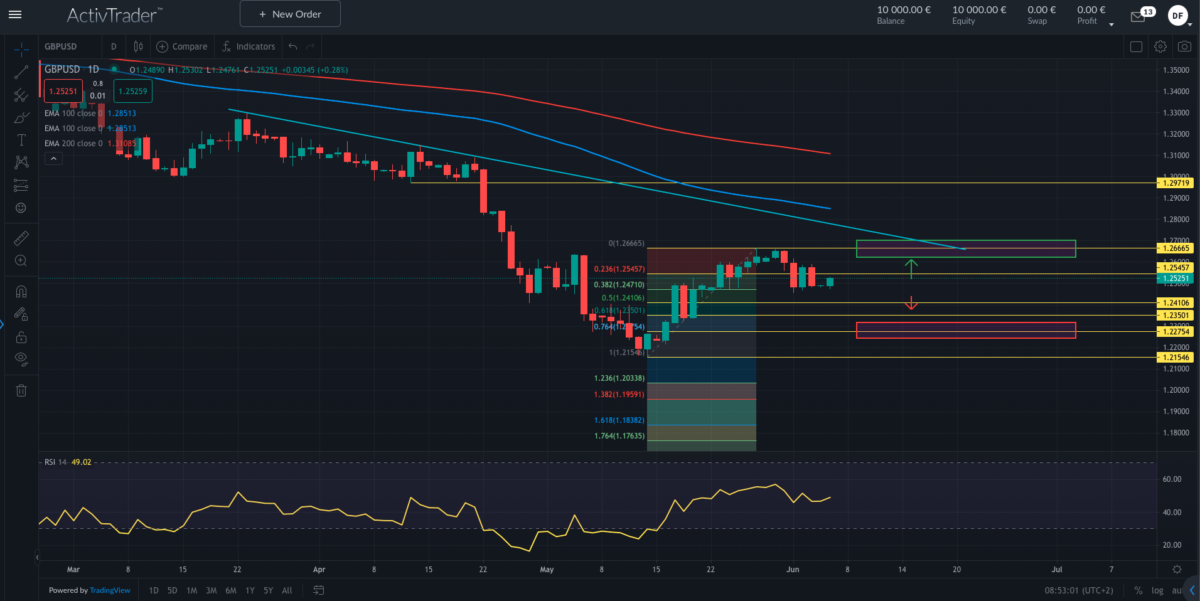Screen dimensions: 1200x601
Task: Click the green buy price 1.25259 button
Action: coord(132,90)
